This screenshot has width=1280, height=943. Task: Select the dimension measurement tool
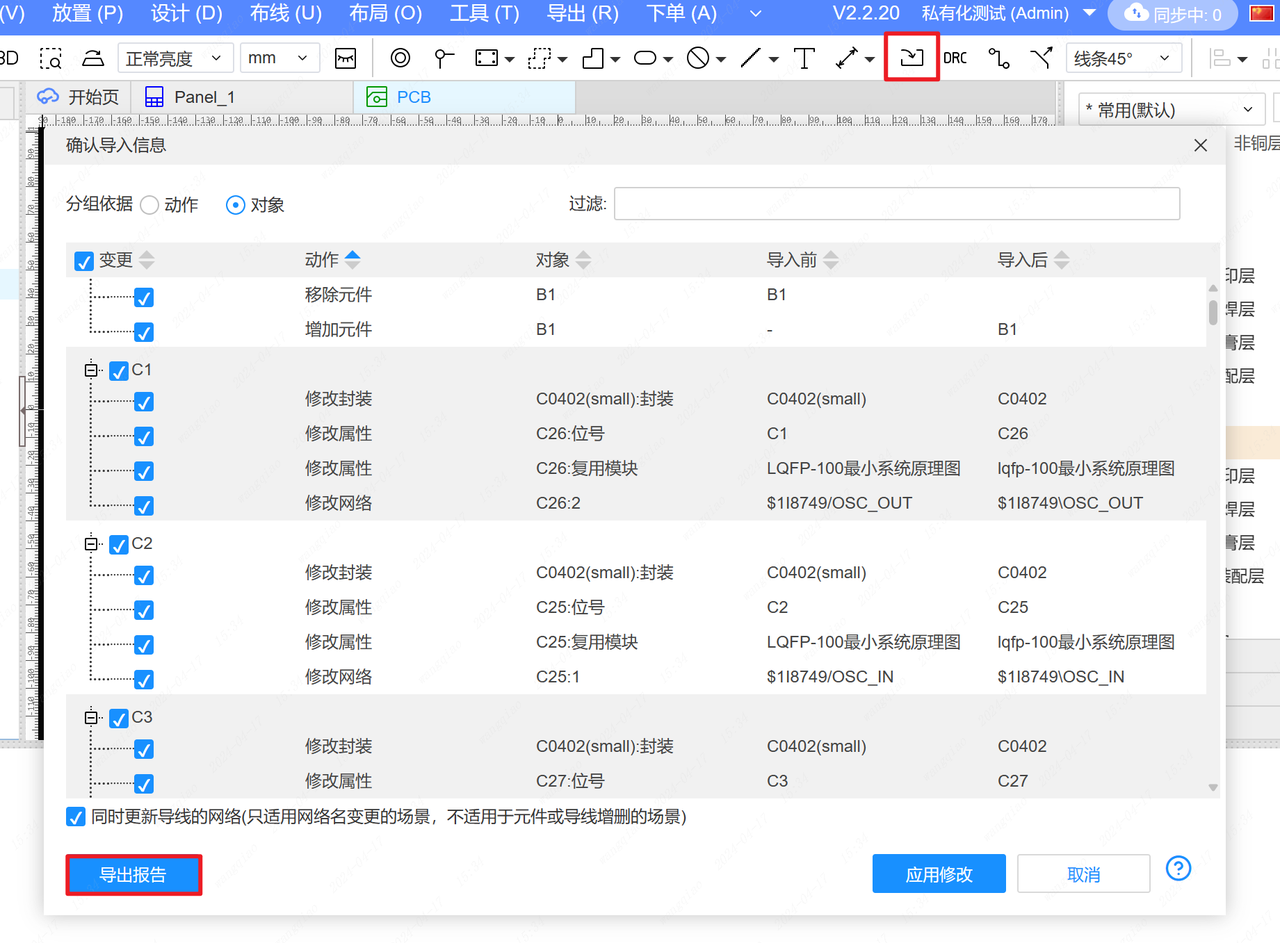point(848,58)
